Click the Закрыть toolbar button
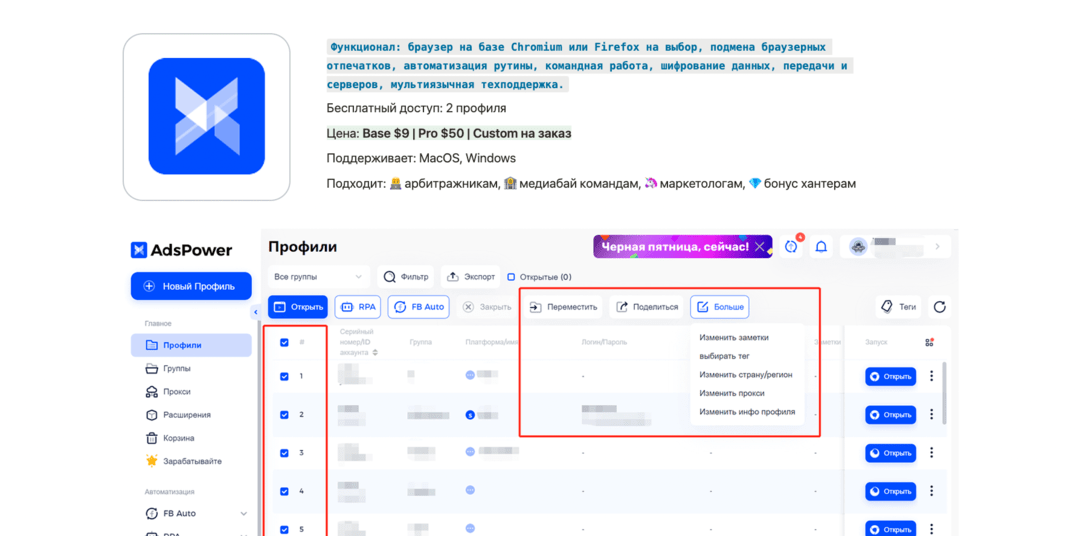Screen dimensions: 1080x536 point(487,307)
